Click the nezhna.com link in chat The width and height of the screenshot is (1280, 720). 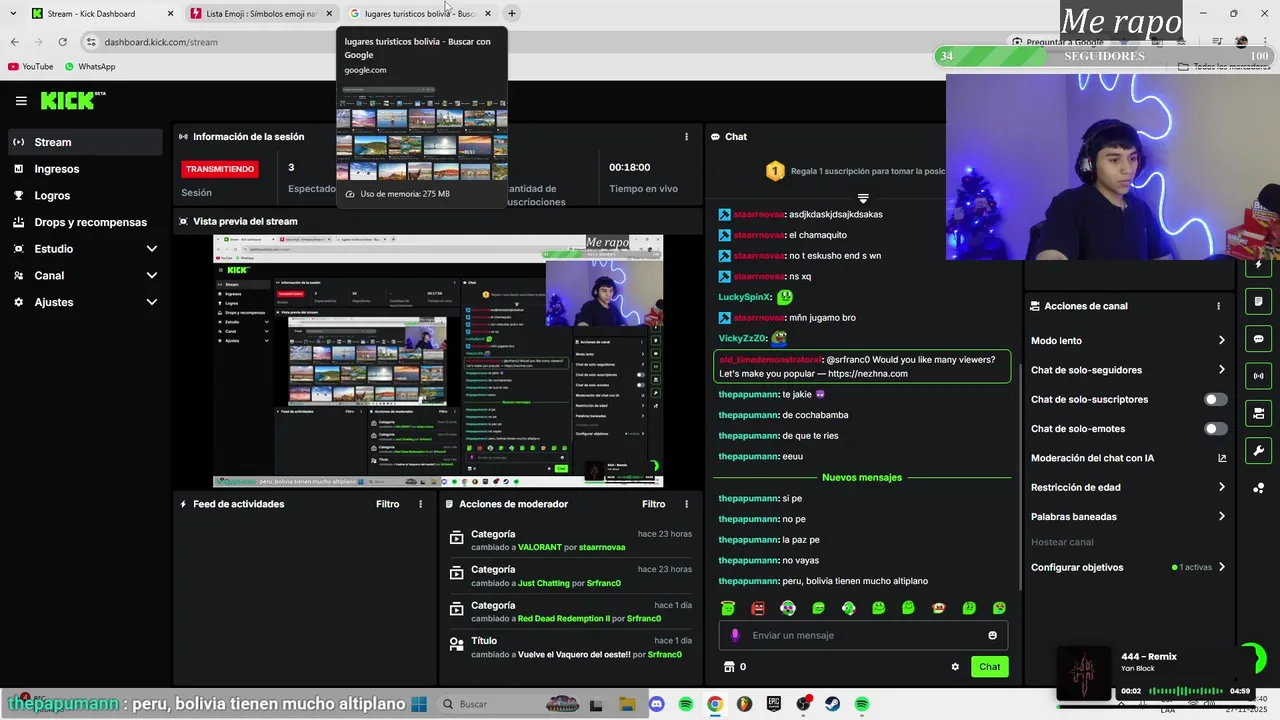tap(868, 374)
